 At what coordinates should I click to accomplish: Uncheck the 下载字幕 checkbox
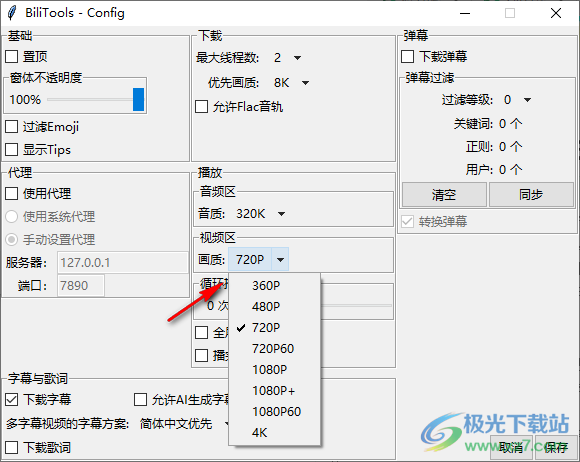tap(11, 399)
